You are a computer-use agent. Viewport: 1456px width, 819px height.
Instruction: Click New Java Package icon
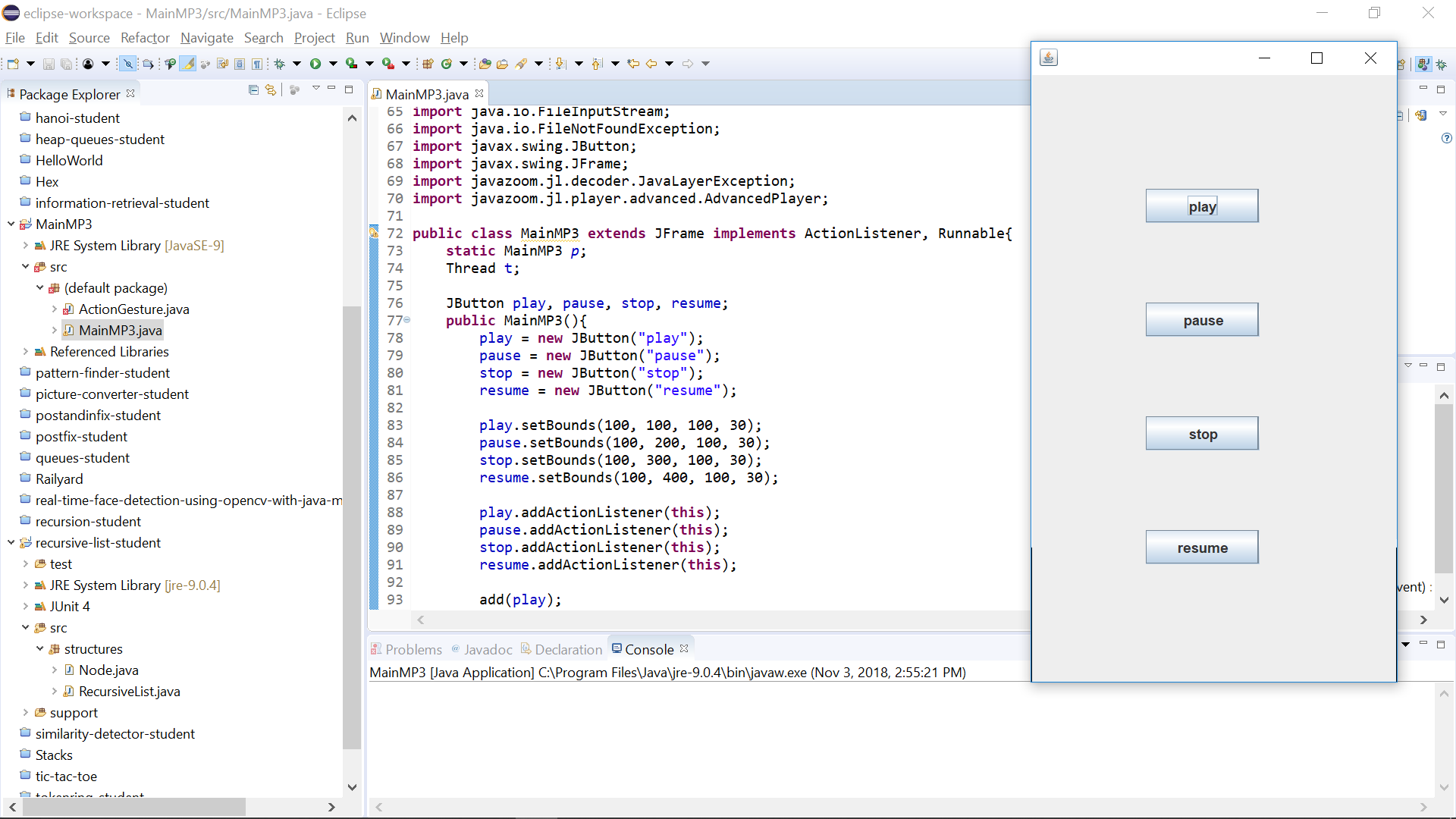point(428,64)
